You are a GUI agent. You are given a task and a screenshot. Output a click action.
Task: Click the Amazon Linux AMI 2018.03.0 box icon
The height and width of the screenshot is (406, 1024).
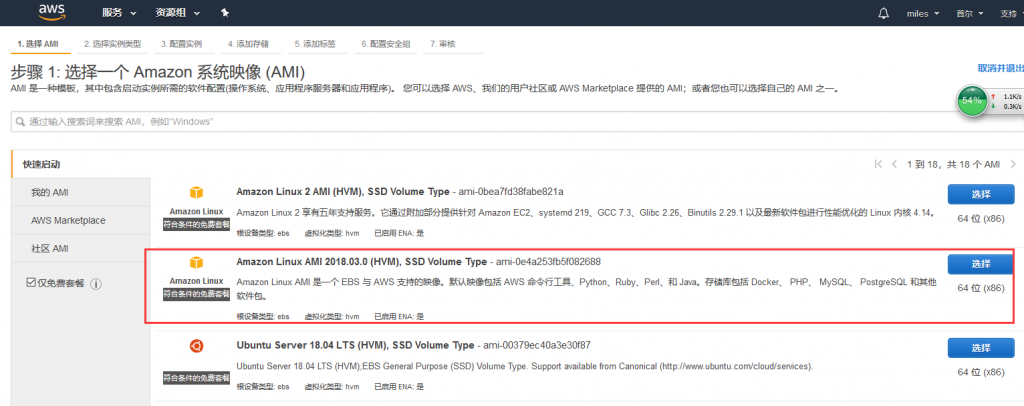tap(197, 262)
